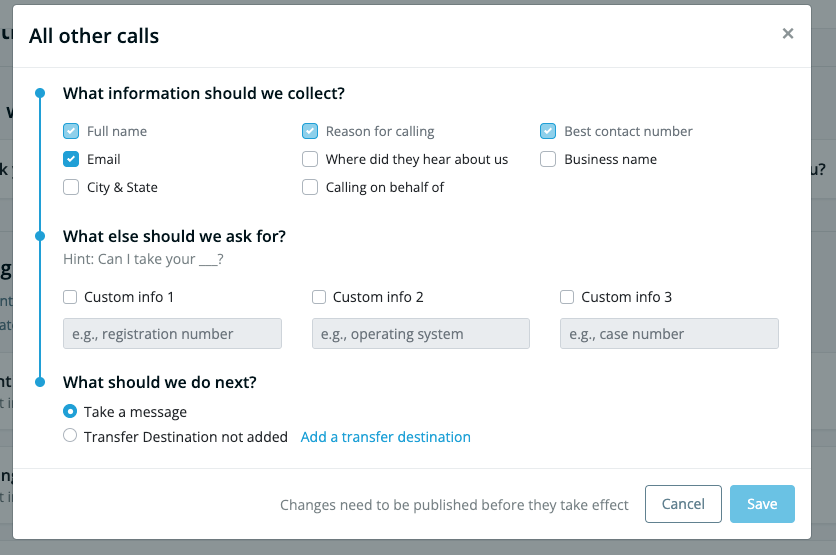The image size is (836, 555).
Task: Click the operating system input field
Action: pyautogui.click(x=421, y=334)
